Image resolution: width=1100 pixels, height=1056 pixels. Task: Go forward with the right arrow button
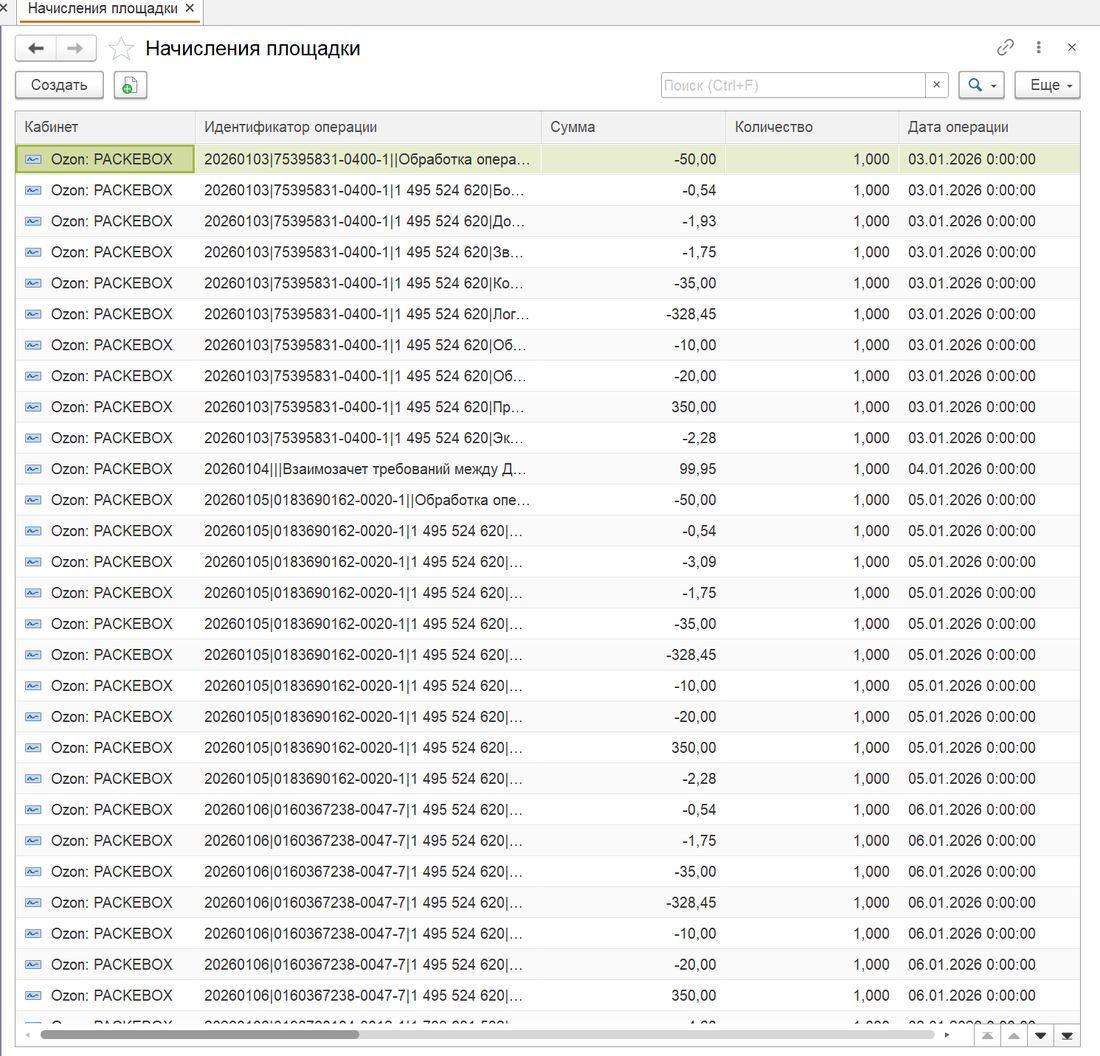tap(75, 48)
